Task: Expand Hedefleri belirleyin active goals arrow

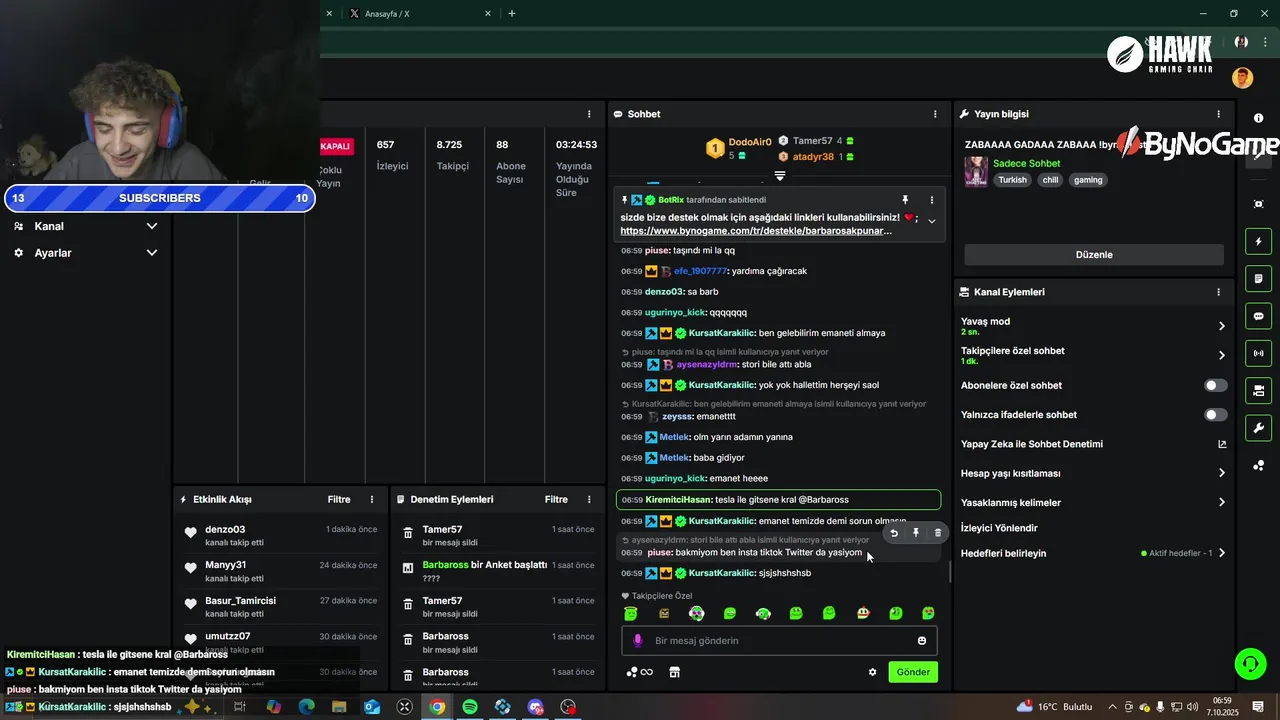Action: (1221, 553)
